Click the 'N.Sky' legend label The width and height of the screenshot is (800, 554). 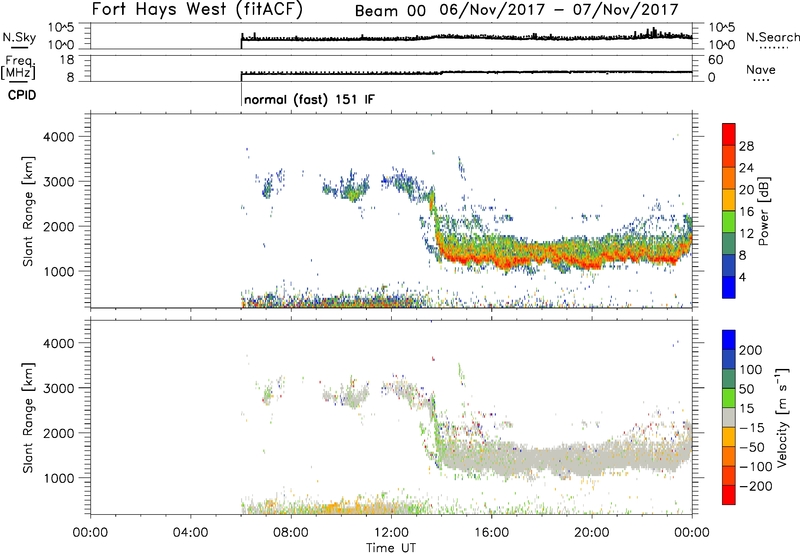click(19, 37)
